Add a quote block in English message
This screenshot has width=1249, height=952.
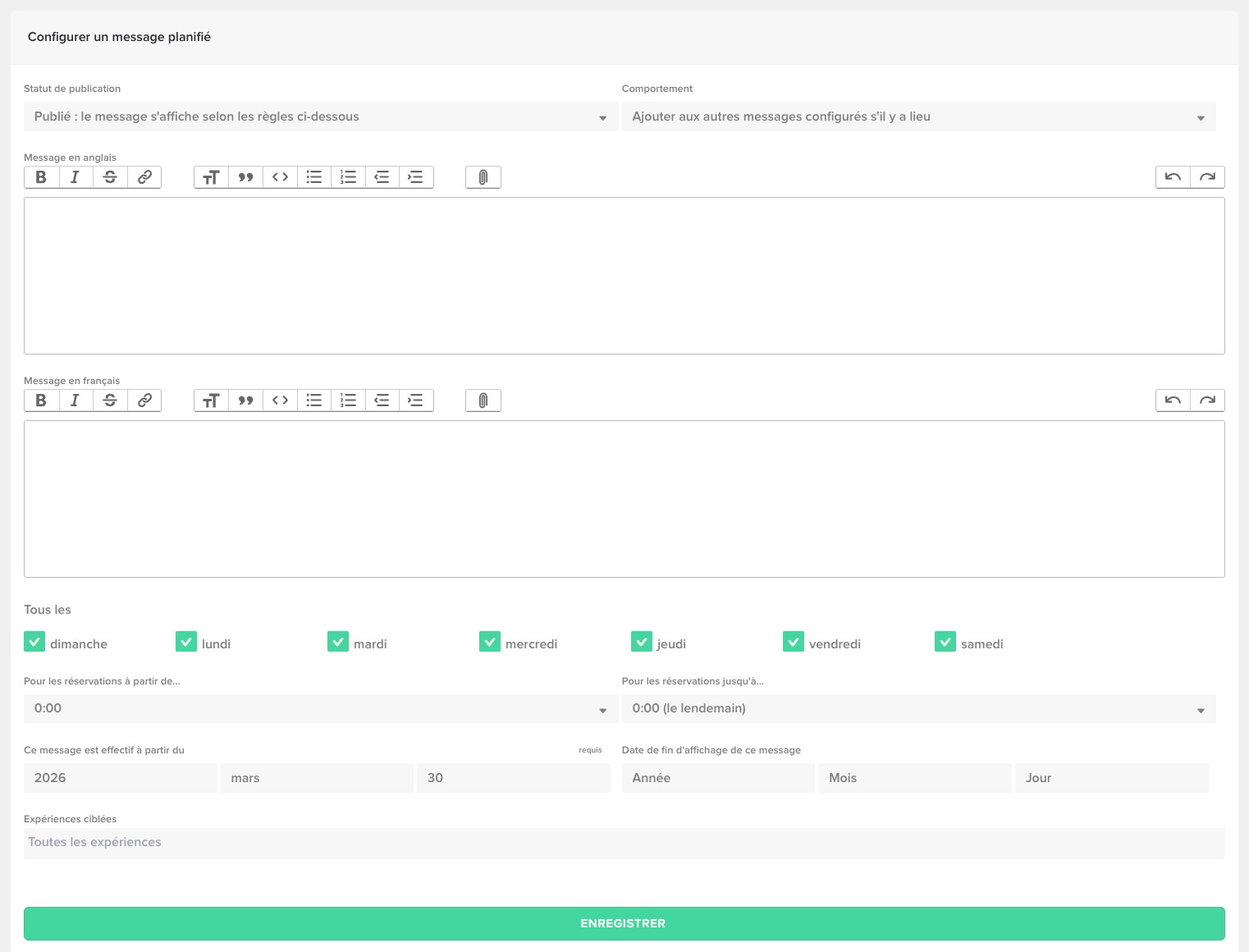coord(245,177)
